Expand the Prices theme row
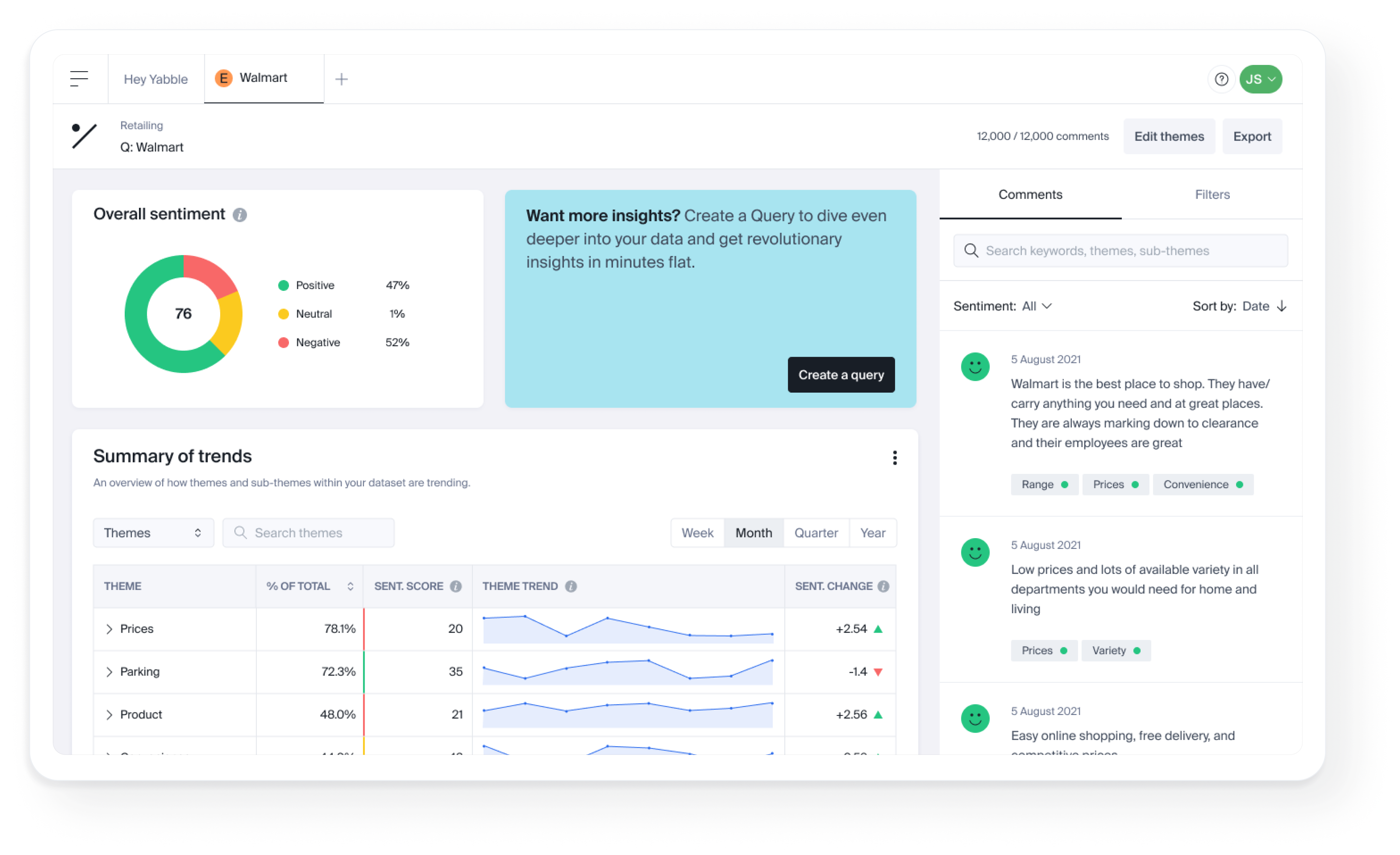 109,629
